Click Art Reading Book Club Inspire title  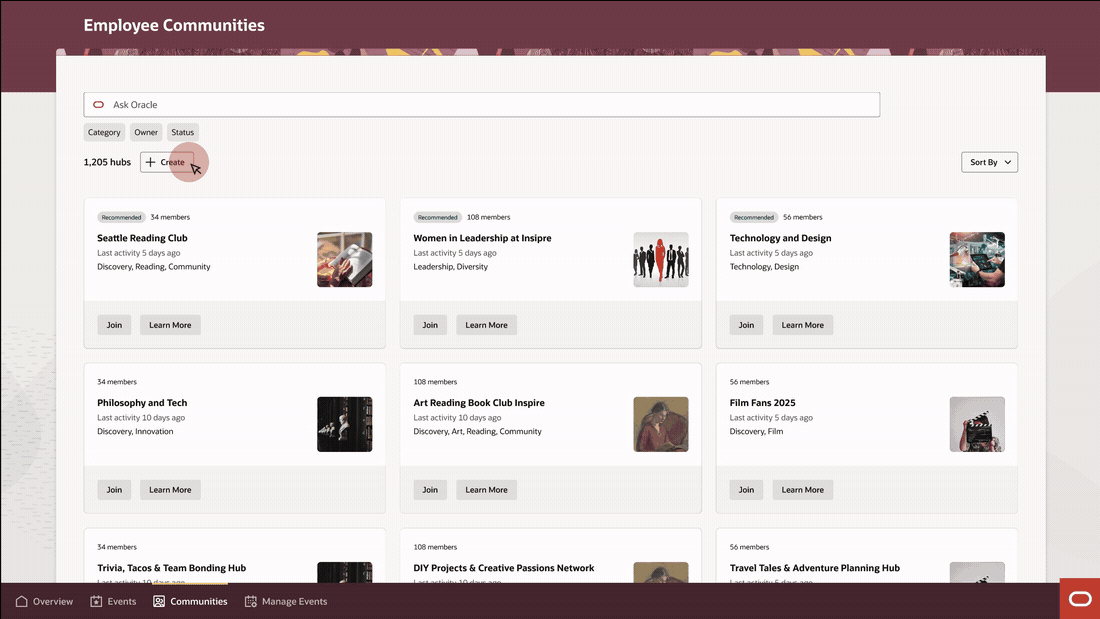pyautogui.click(x=478, y=403)
